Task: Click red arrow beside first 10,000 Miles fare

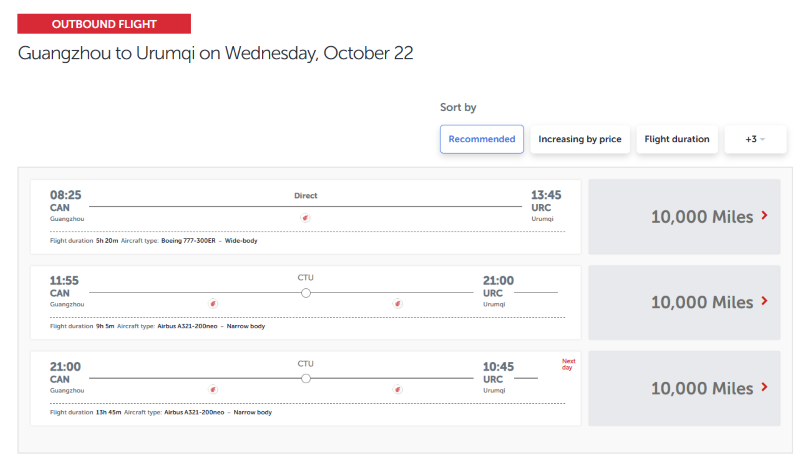Action: tap(764, 215)
